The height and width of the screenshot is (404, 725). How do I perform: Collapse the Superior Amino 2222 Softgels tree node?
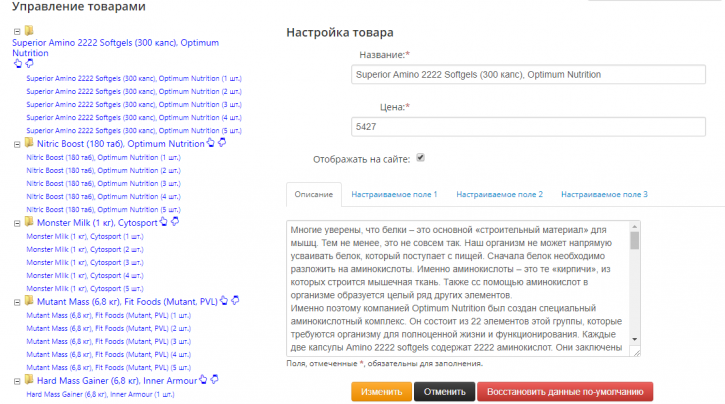point(17,32)
